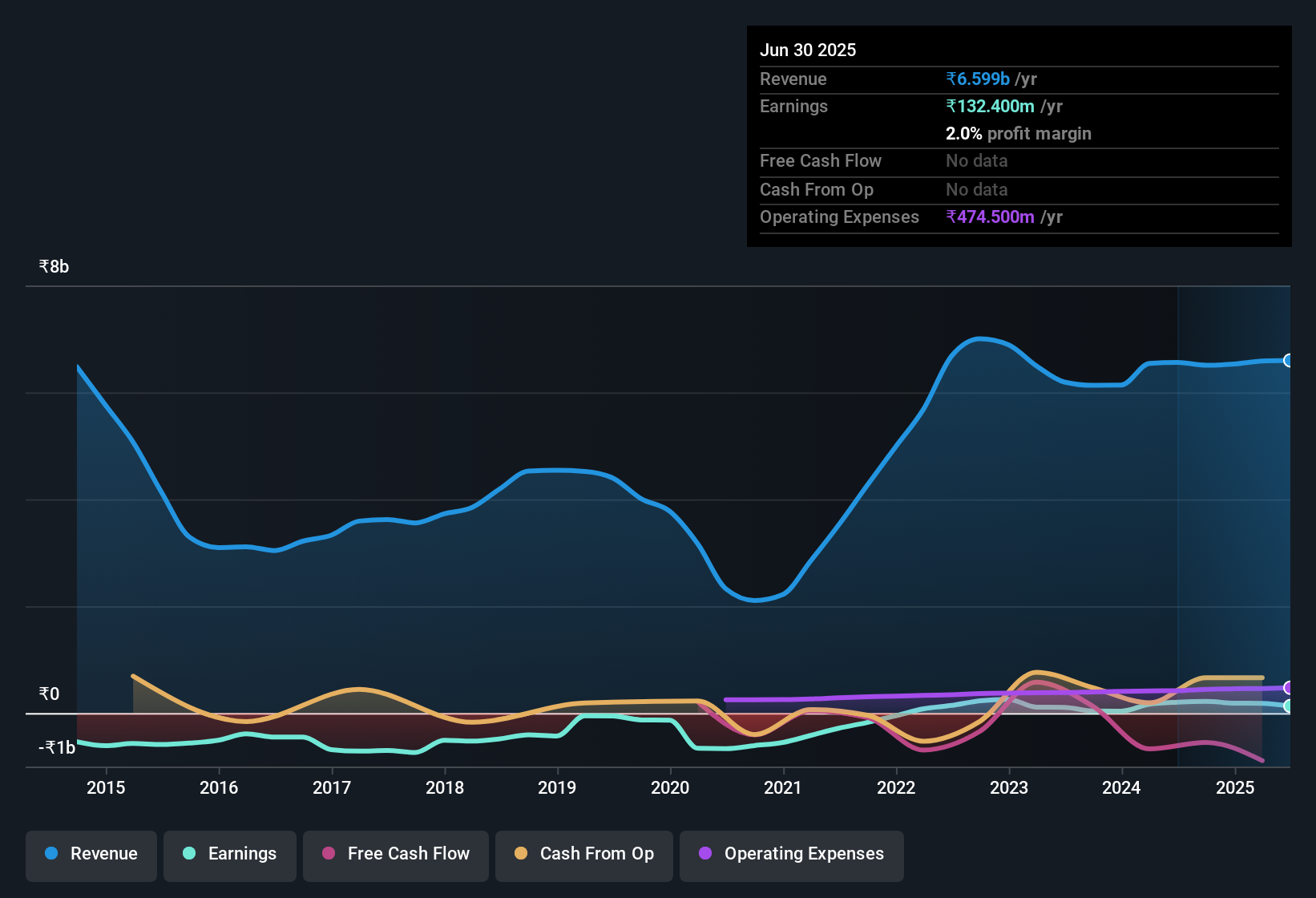
Task: Click the Operating Expenses legend button
Action: coord(791,854)
